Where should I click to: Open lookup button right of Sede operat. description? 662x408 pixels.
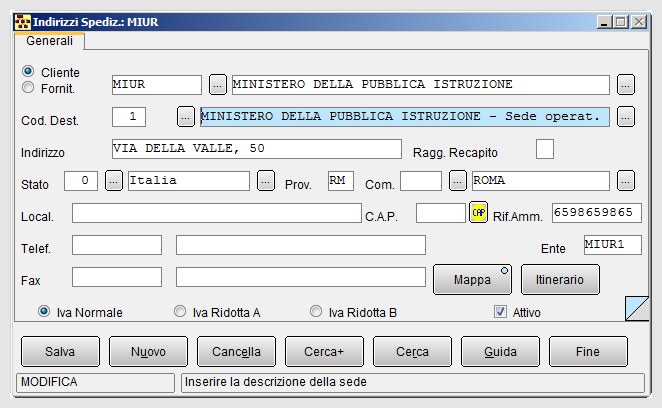[625, 117]
